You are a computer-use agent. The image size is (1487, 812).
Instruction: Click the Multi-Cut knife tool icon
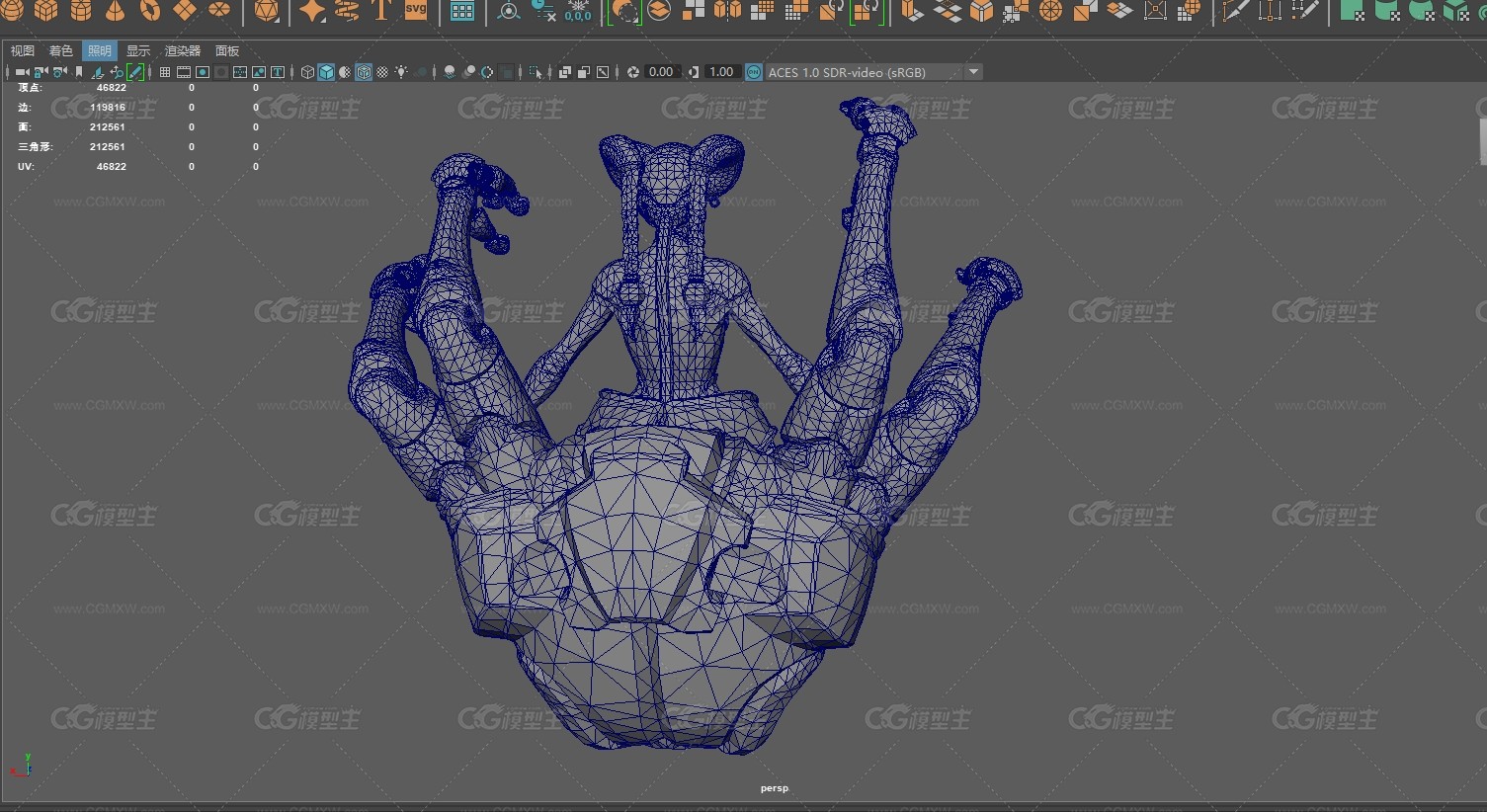(x=1235, y=11)
